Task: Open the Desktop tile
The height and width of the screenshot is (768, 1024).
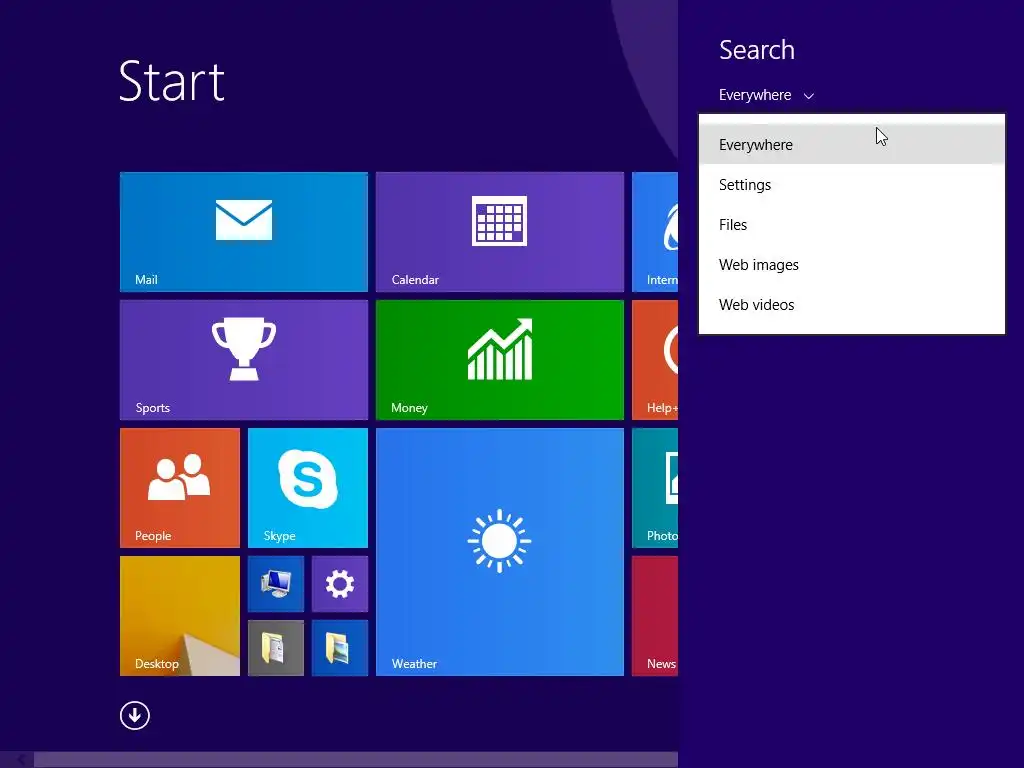Action: tap(180, 616)
